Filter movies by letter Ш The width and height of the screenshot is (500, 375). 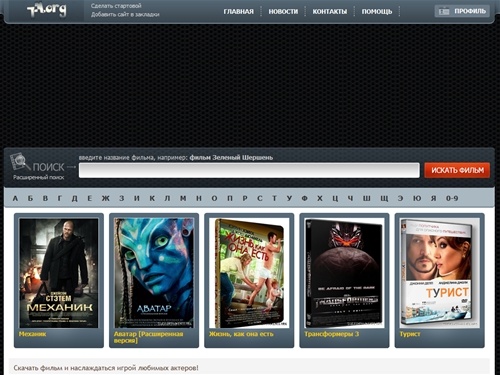(367, 198)
